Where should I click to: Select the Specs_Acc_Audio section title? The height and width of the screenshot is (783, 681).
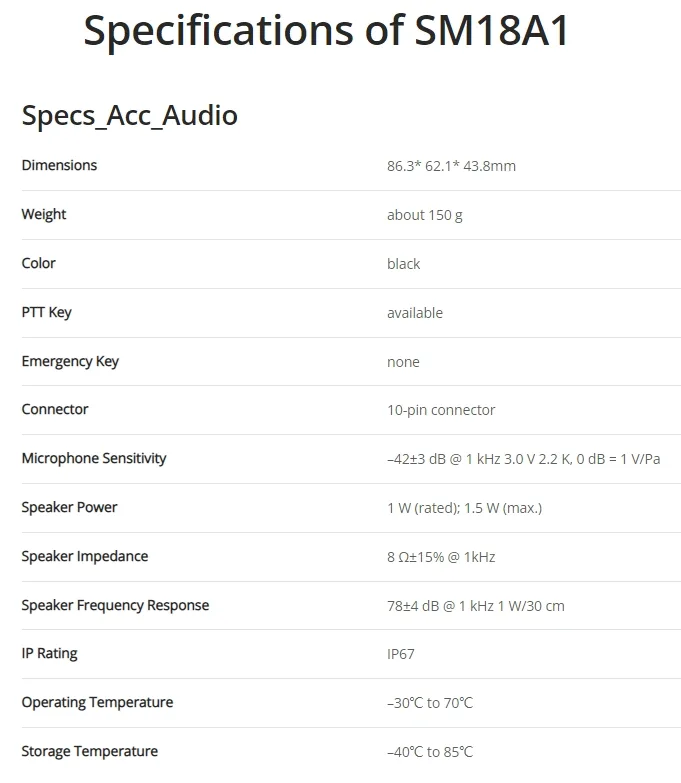point(129,116)
